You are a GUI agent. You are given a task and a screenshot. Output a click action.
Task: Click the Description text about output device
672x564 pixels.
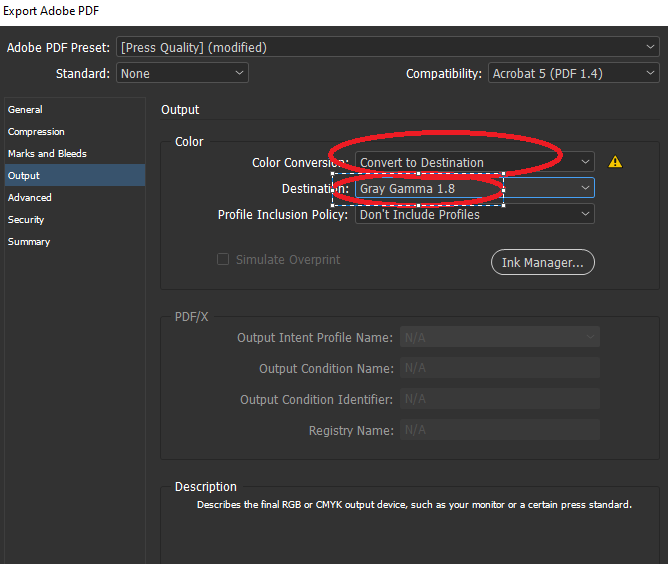(414, 504)
